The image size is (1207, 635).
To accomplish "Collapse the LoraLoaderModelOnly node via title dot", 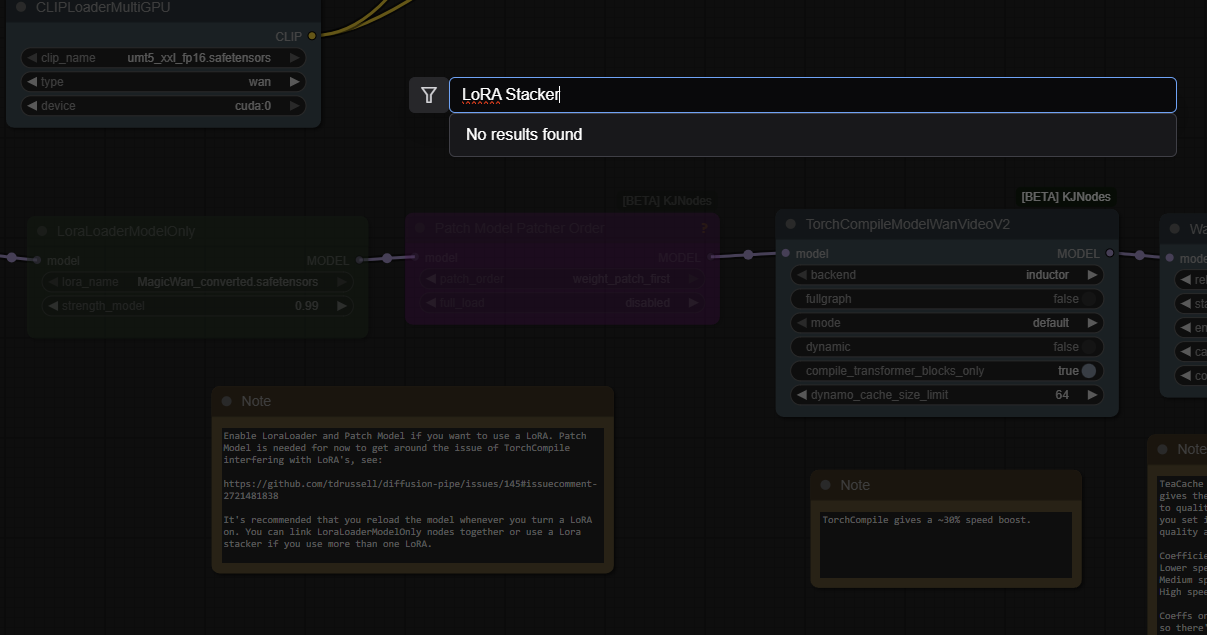I will (42, 231).
